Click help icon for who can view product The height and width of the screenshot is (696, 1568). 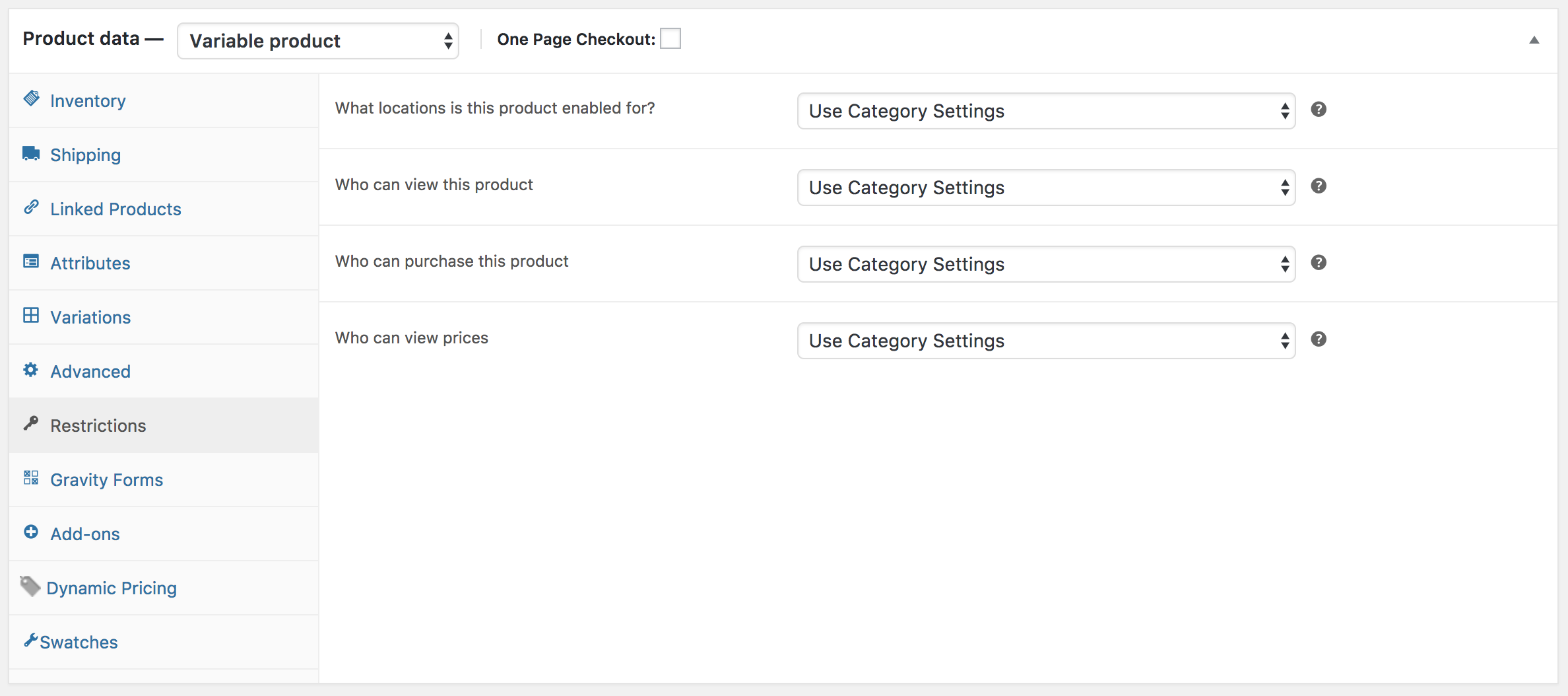point(1319,186)
